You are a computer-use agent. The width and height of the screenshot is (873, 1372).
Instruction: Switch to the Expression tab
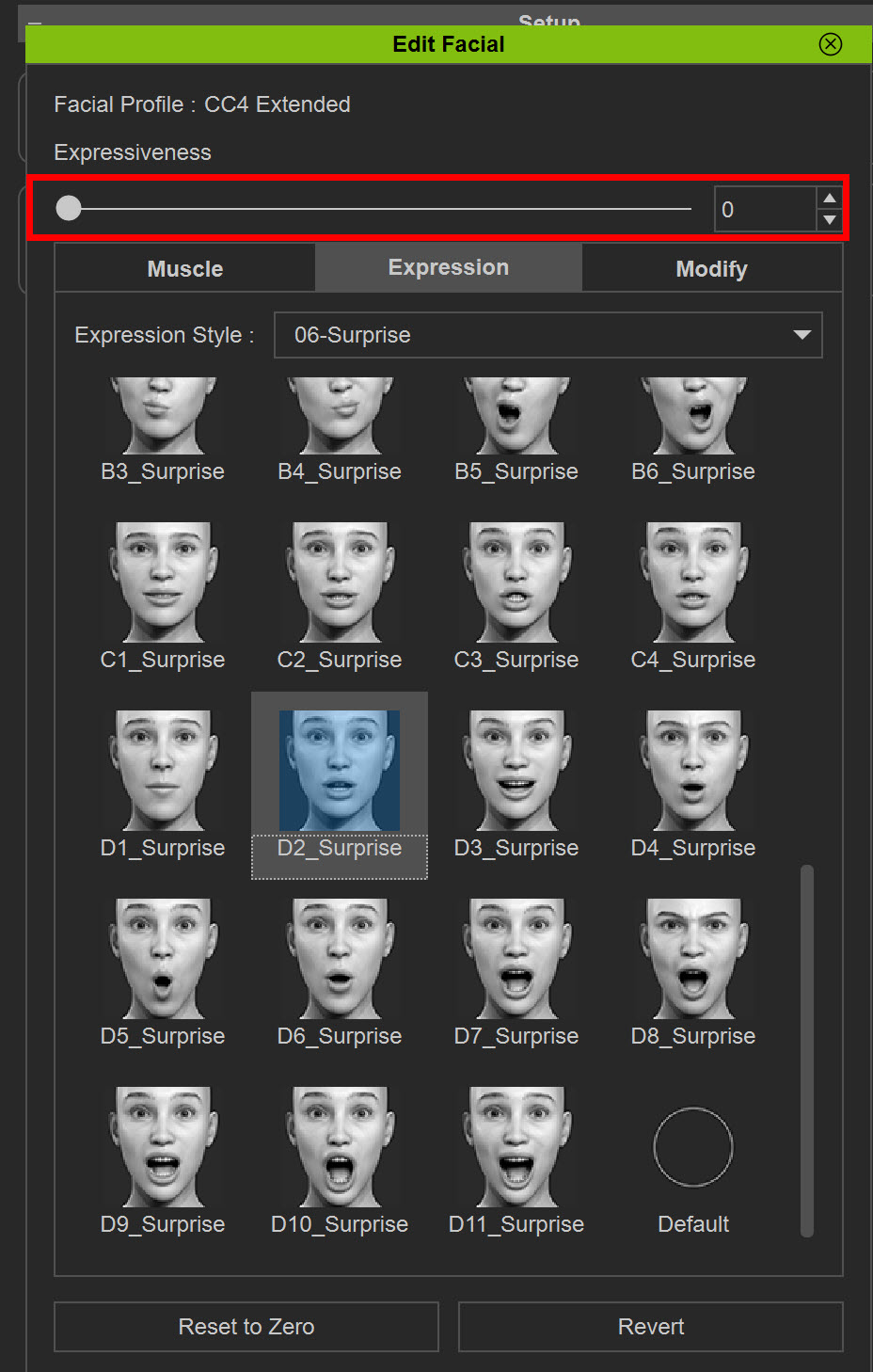449,267
